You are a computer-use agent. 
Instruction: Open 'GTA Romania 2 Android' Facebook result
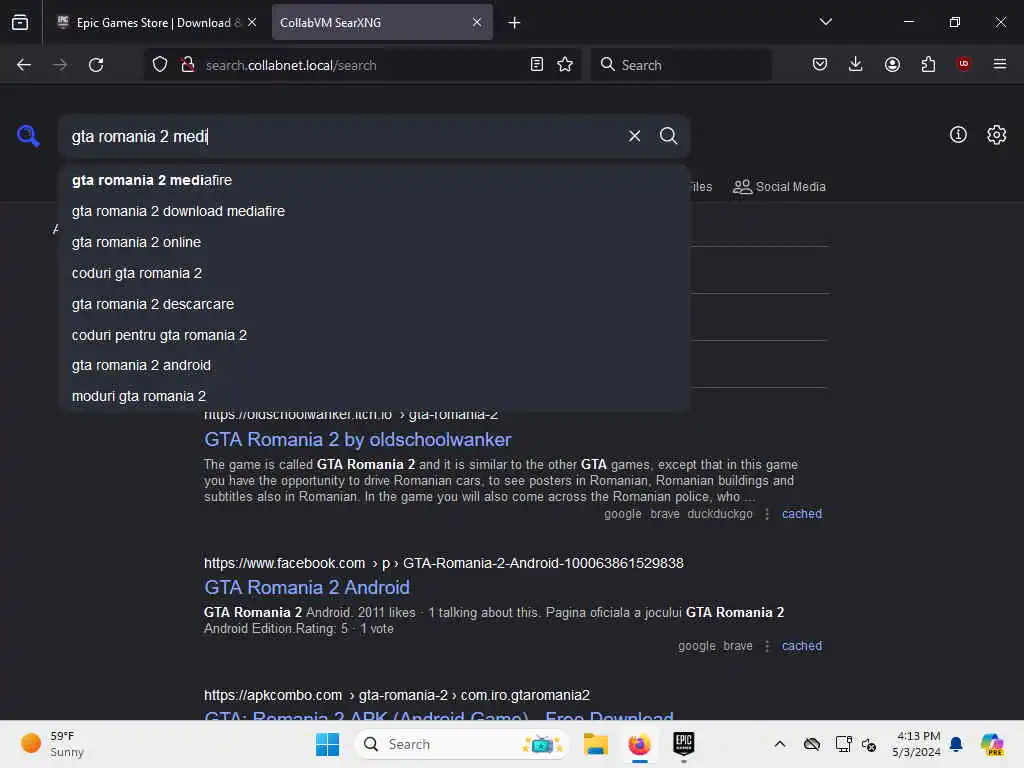[307, 588]
